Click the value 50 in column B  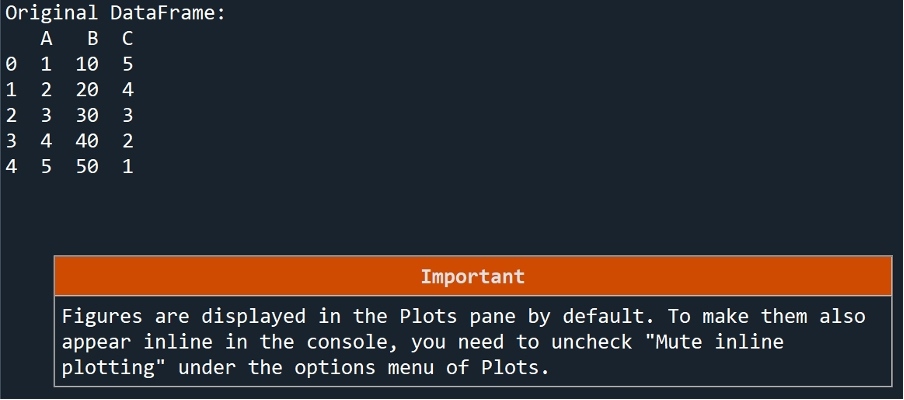[x=87, y=167]
